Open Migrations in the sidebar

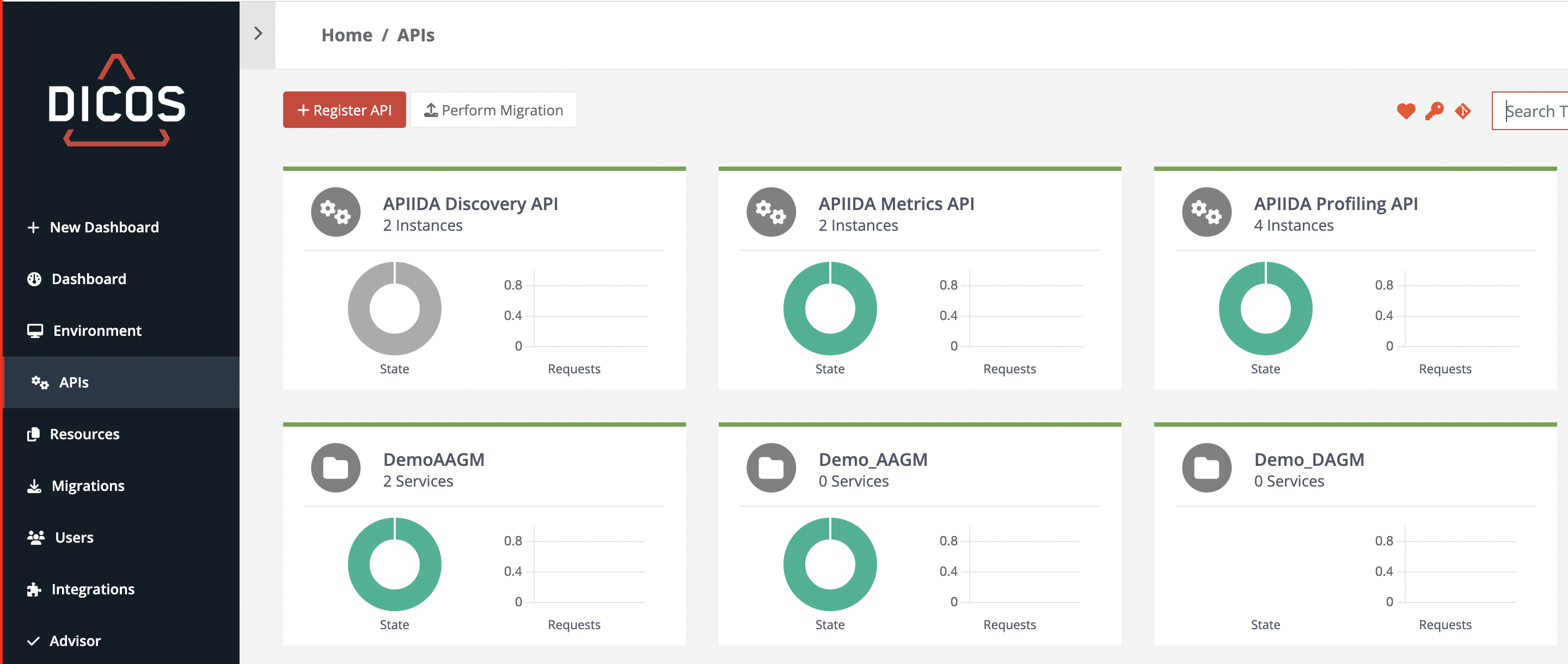pos(88,485)
